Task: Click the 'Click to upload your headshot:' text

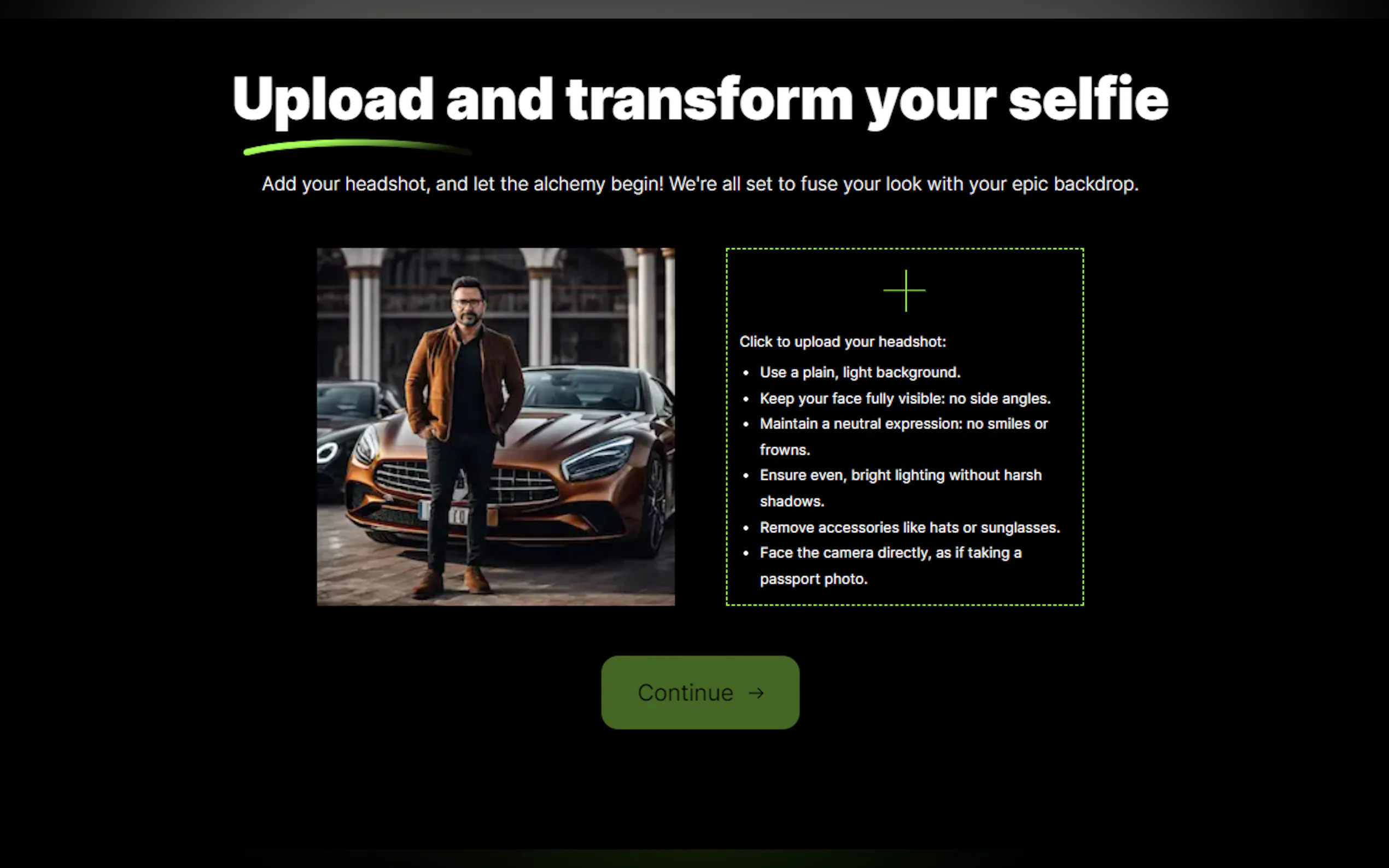Action: point(842,342)
